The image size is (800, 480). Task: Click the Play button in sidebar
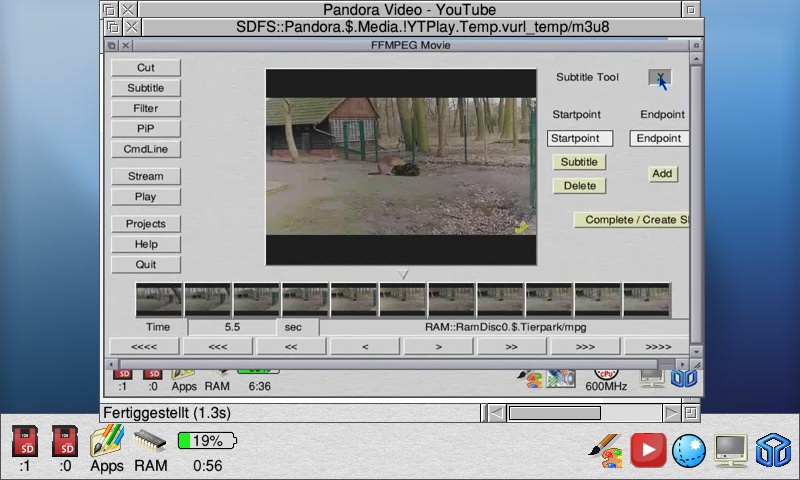145,197
